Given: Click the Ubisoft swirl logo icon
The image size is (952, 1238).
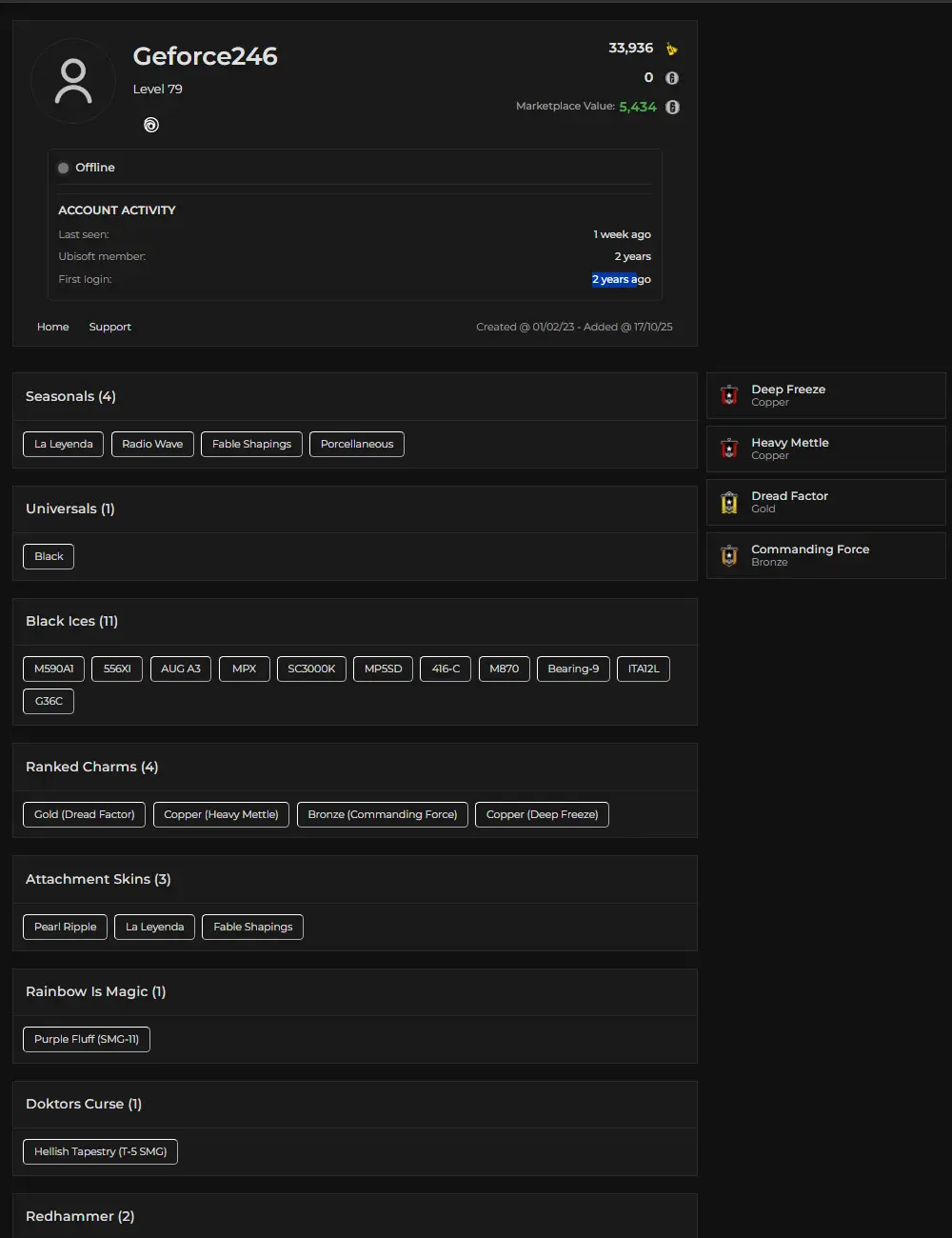Looking at the screenshot, I should point(151,125).
